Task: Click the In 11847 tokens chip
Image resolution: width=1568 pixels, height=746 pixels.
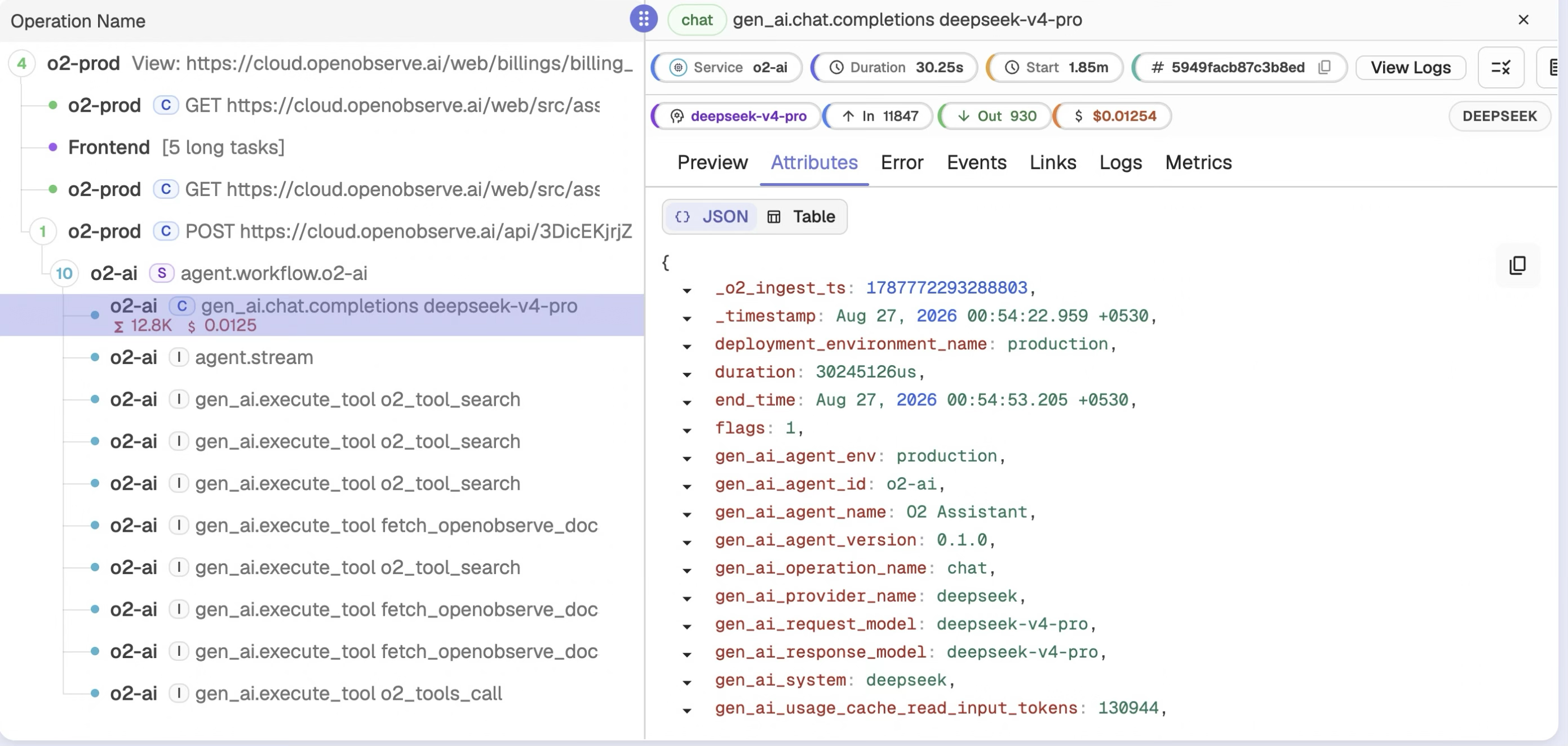Action: (x=878, y=116)
